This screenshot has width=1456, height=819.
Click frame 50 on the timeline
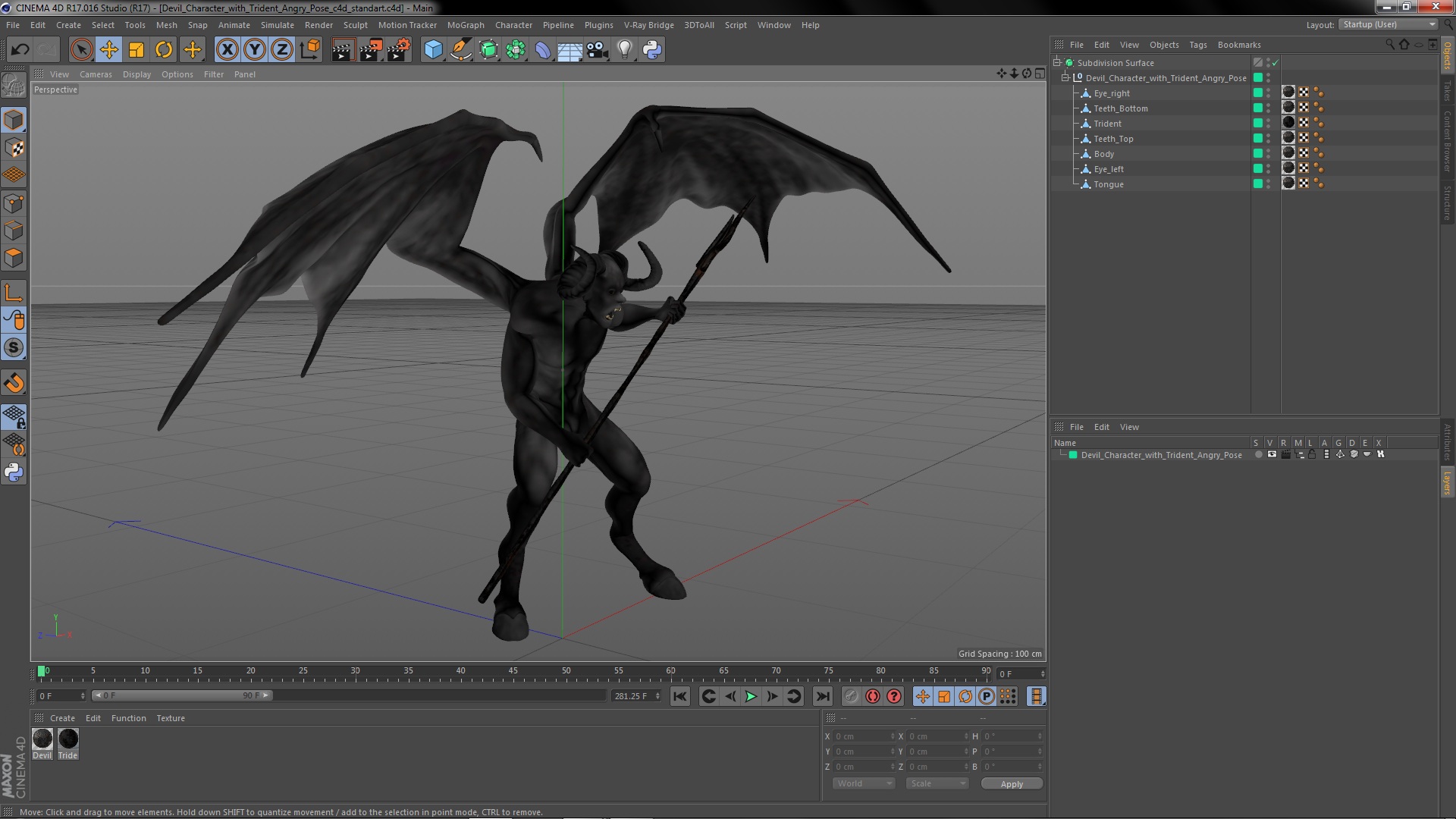(566, 671)
